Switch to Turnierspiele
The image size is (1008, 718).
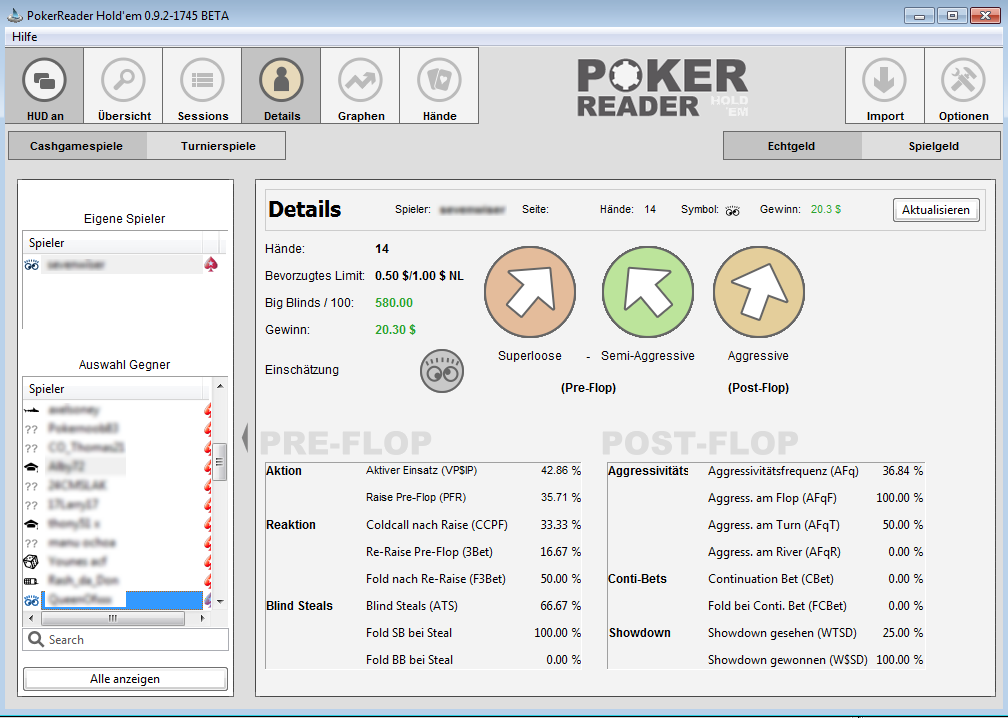218,146
